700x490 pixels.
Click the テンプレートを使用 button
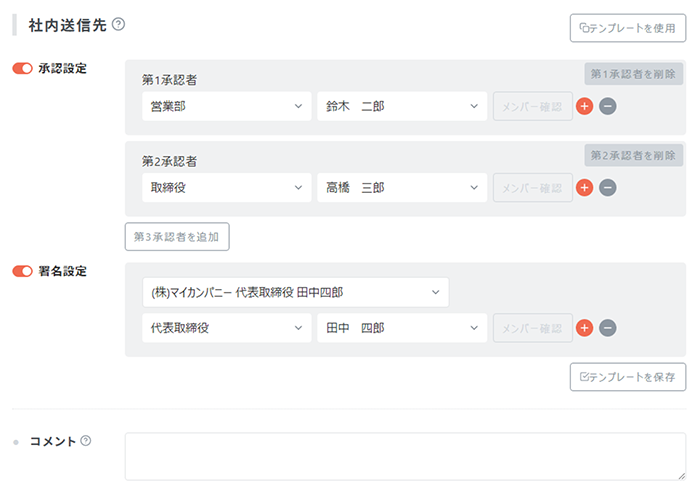(x=627, y=28)
